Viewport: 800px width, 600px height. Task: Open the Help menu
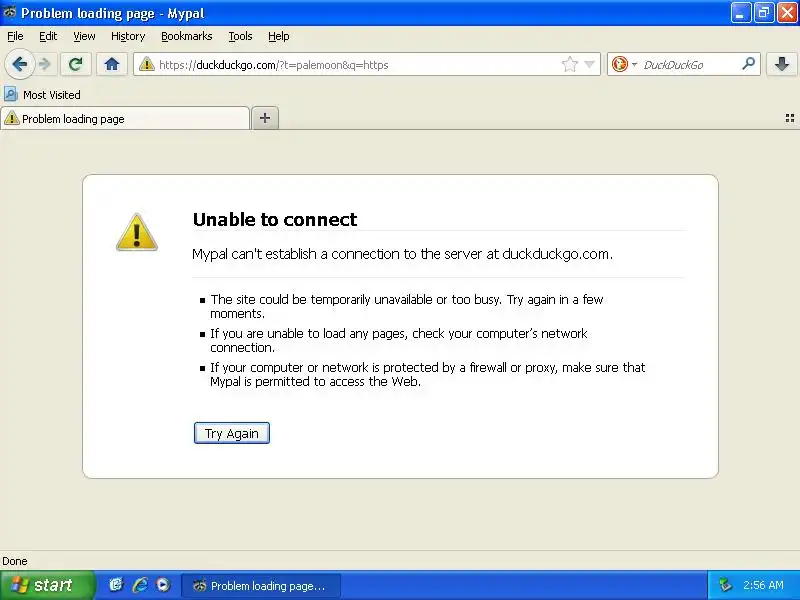coord(279,36)
